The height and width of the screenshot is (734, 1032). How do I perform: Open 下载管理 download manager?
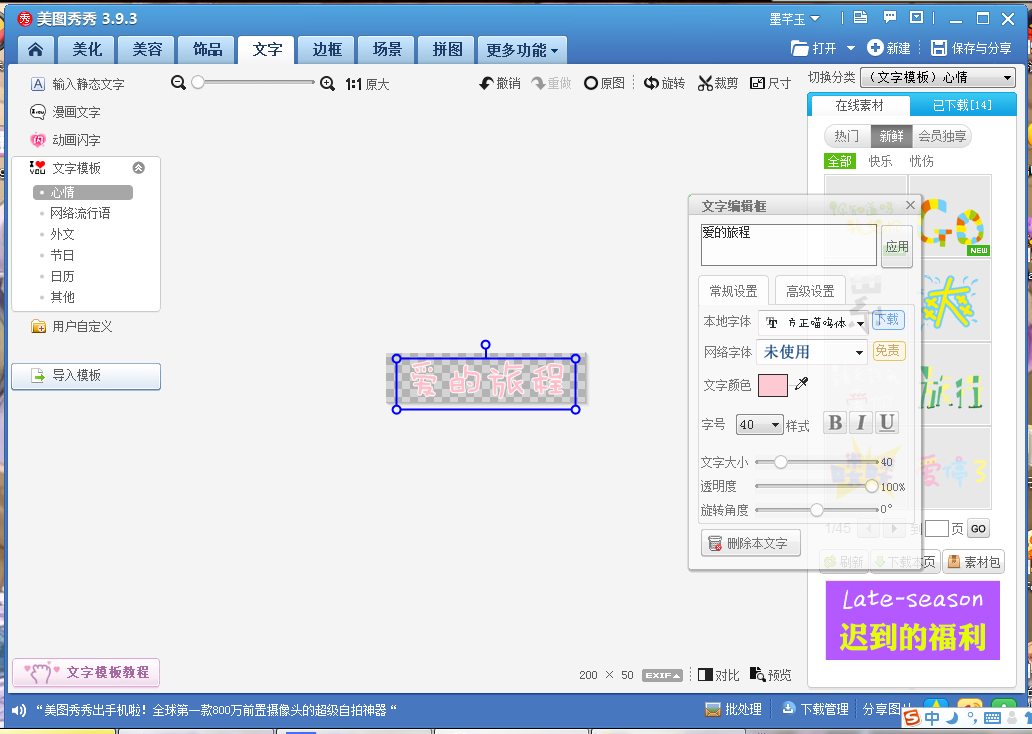click(x=815, y=710)
